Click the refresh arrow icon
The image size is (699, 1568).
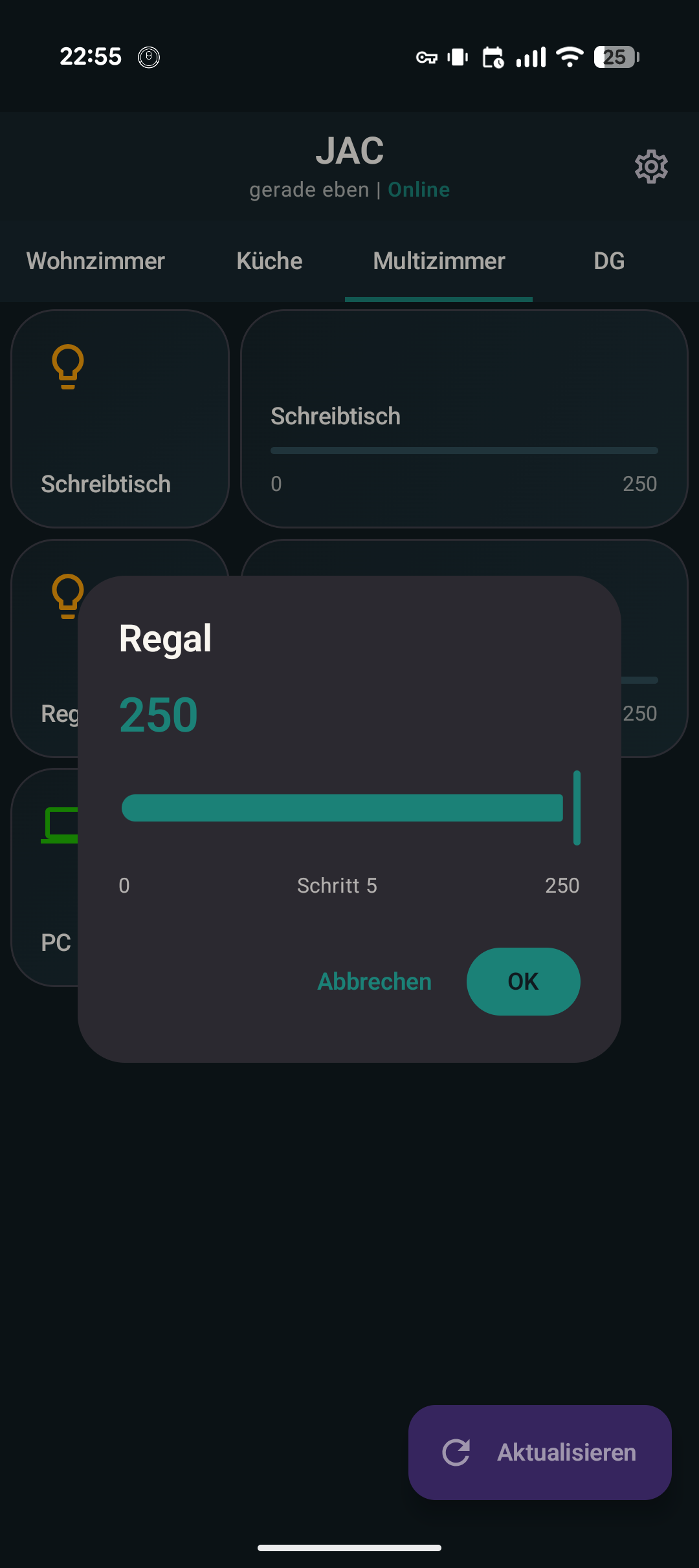(456, 1452)
